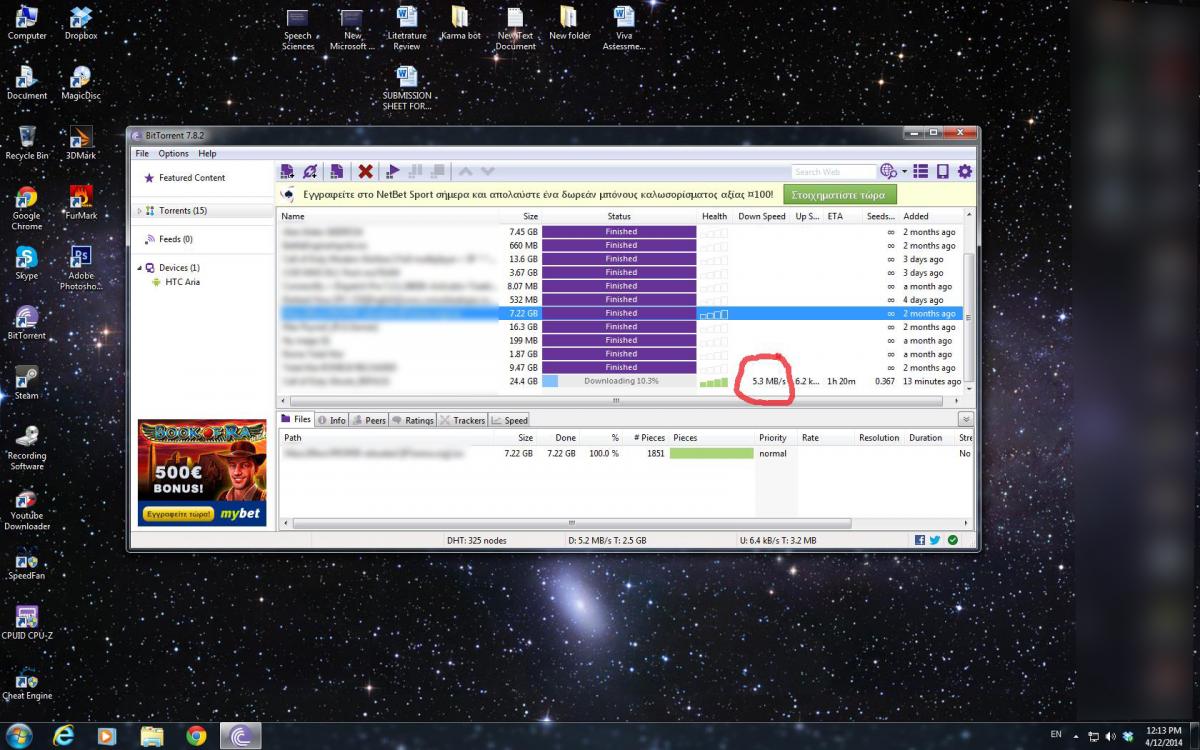The height and width of the screenshot is (750, 1200).
Task: Click the Windows Start button
Action: click(x=19, y=735)
